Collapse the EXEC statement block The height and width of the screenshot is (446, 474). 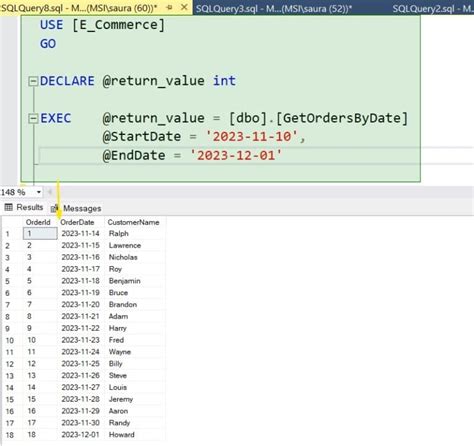(33, 118)
